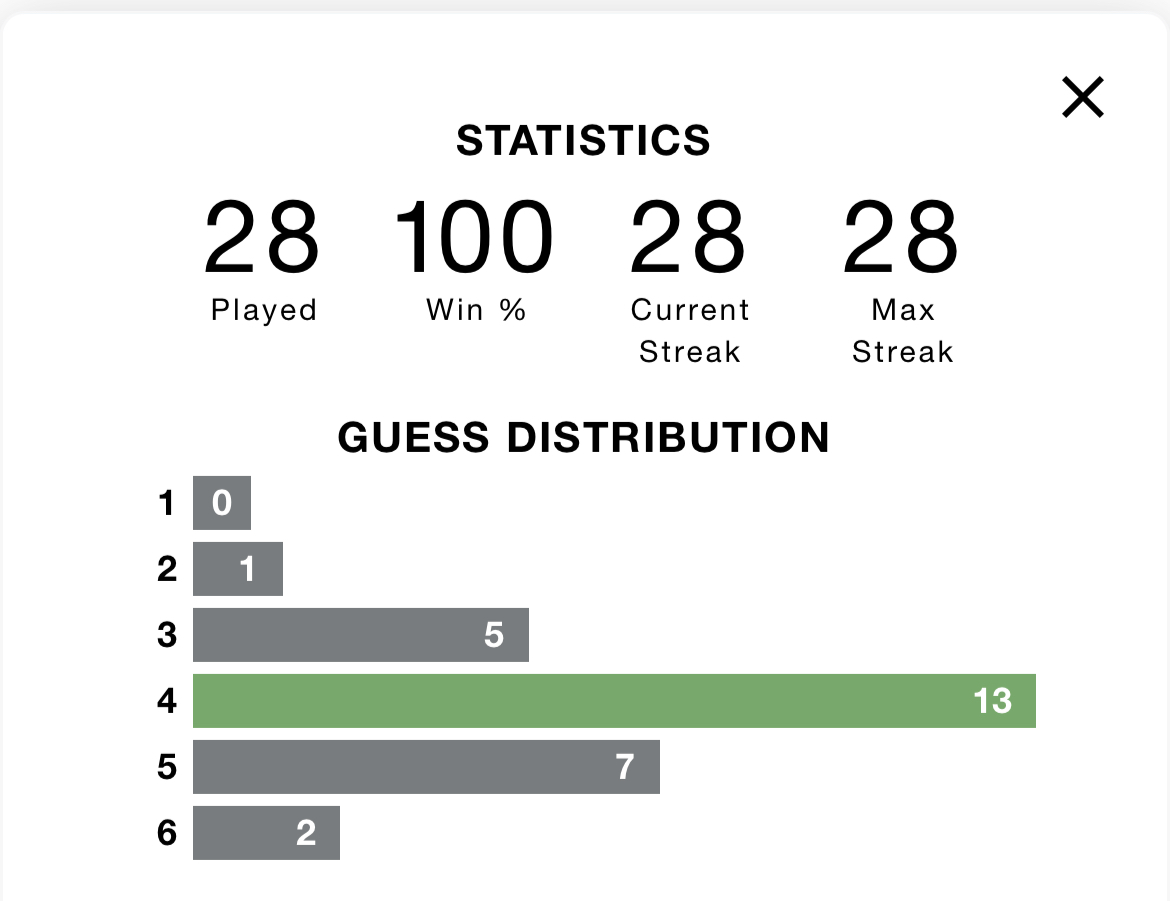The width and height of the screenshot is (1170, 901).
Task: Click the row label 4 beside the green bar
Action: pyautogui.click(x=167, y=701)
